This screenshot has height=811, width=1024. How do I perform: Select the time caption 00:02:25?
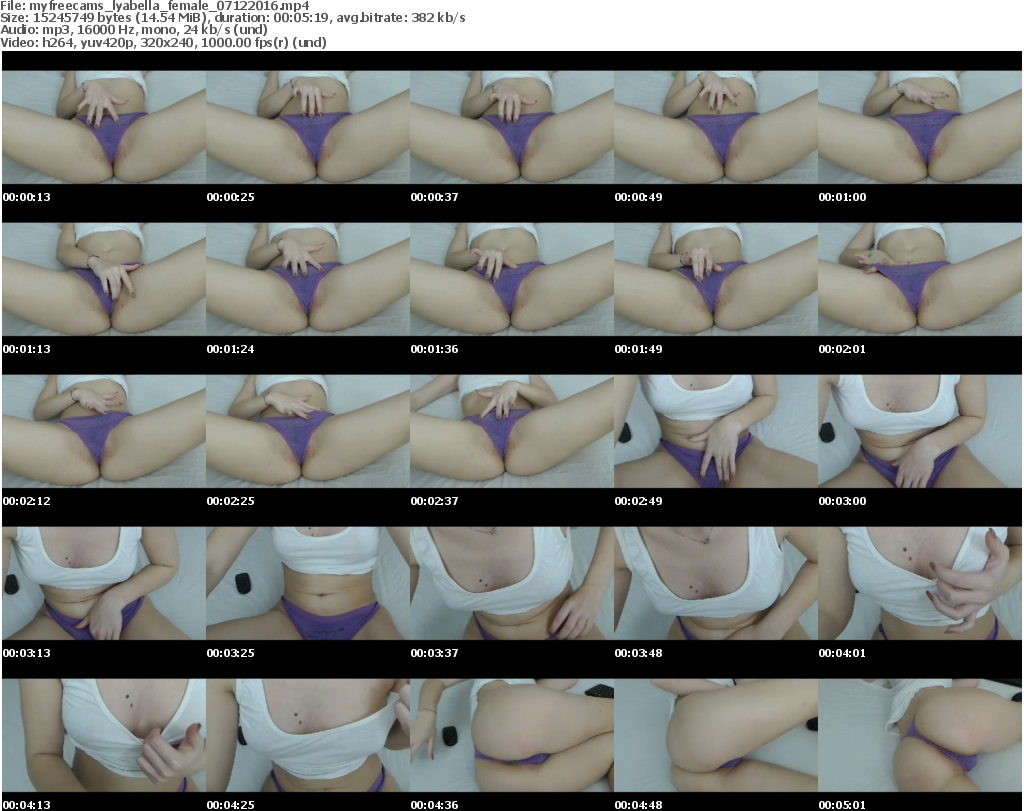(231, 501)
